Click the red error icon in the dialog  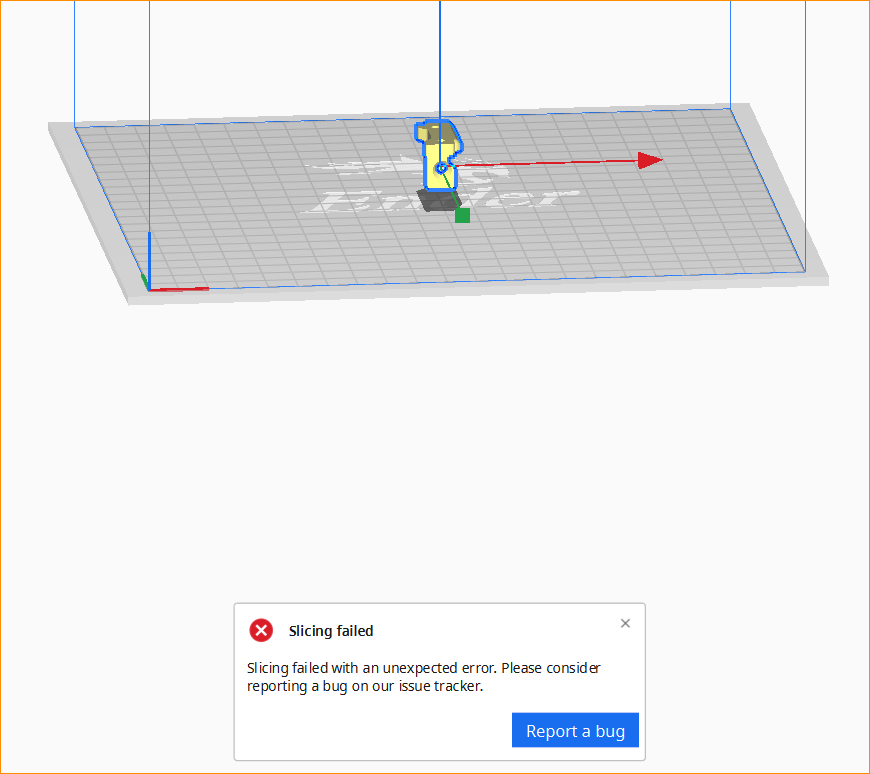click(x=261, y=630)
